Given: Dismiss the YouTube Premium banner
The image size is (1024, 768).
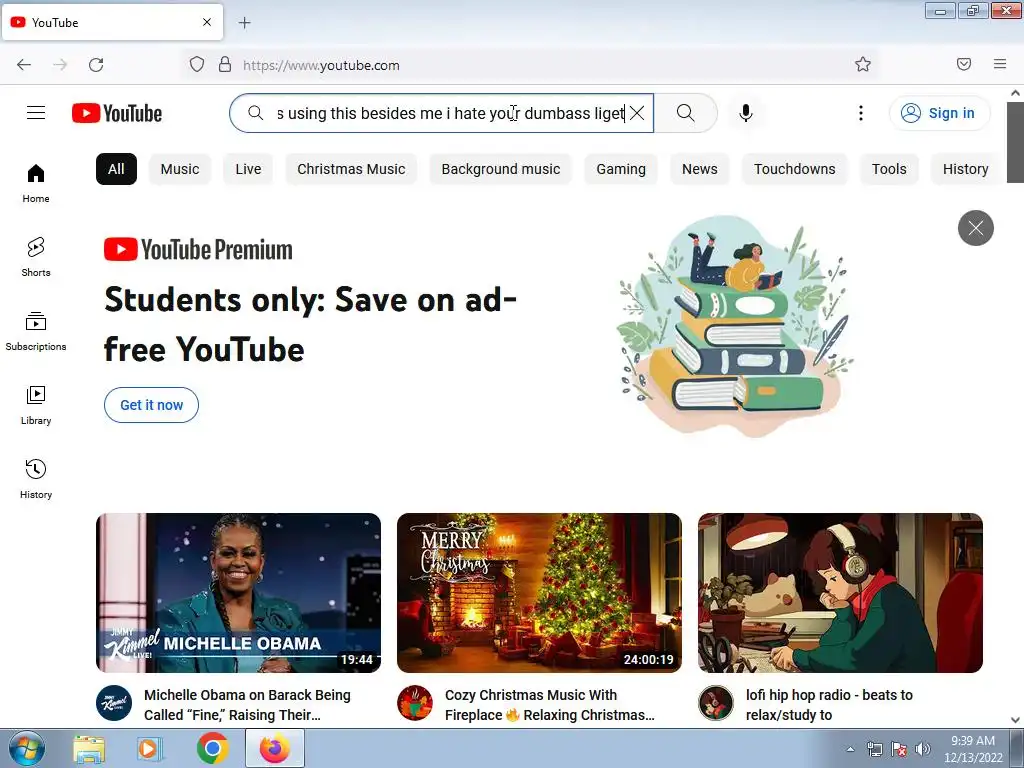Looking at the screenshot, I should (976, 228).
